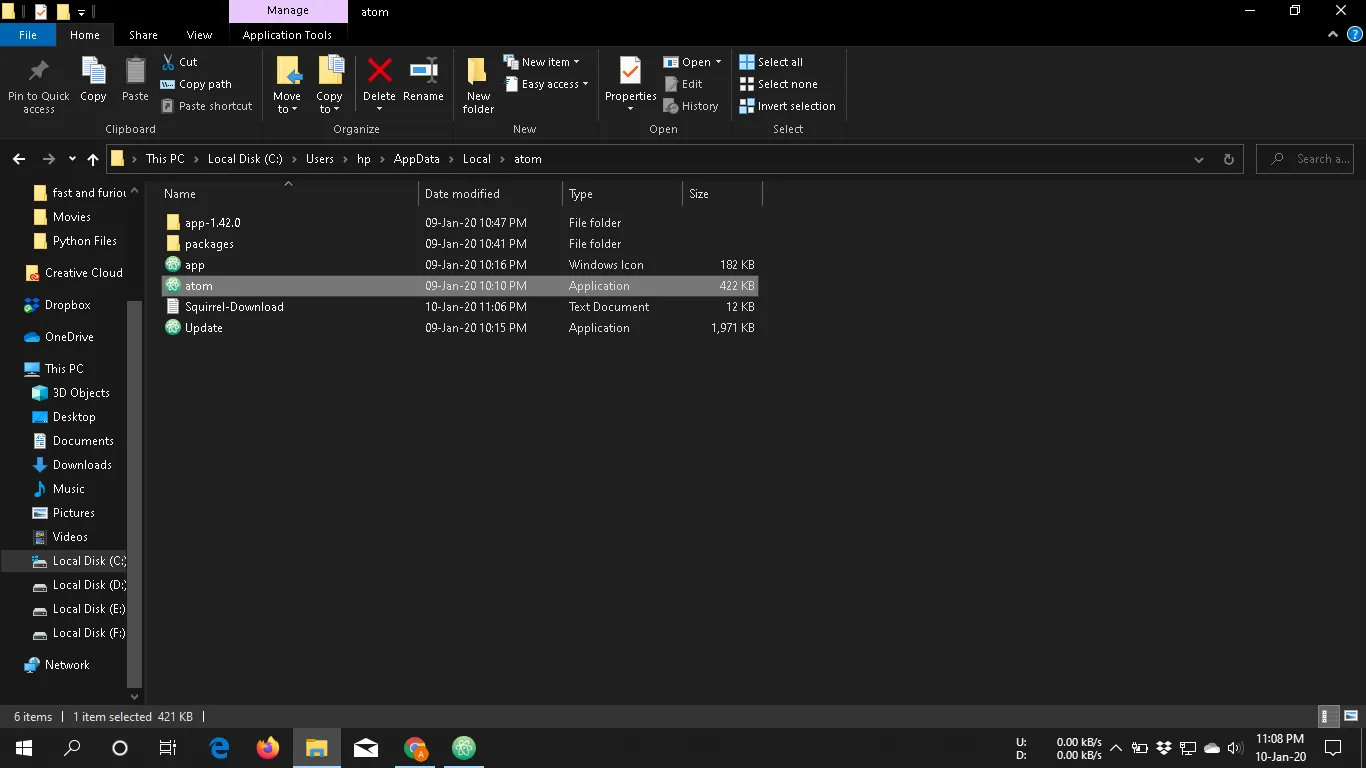The height and width of the screenshot is (768, 1366).
Task: Select the Update application file
Action: pos(460,328)
